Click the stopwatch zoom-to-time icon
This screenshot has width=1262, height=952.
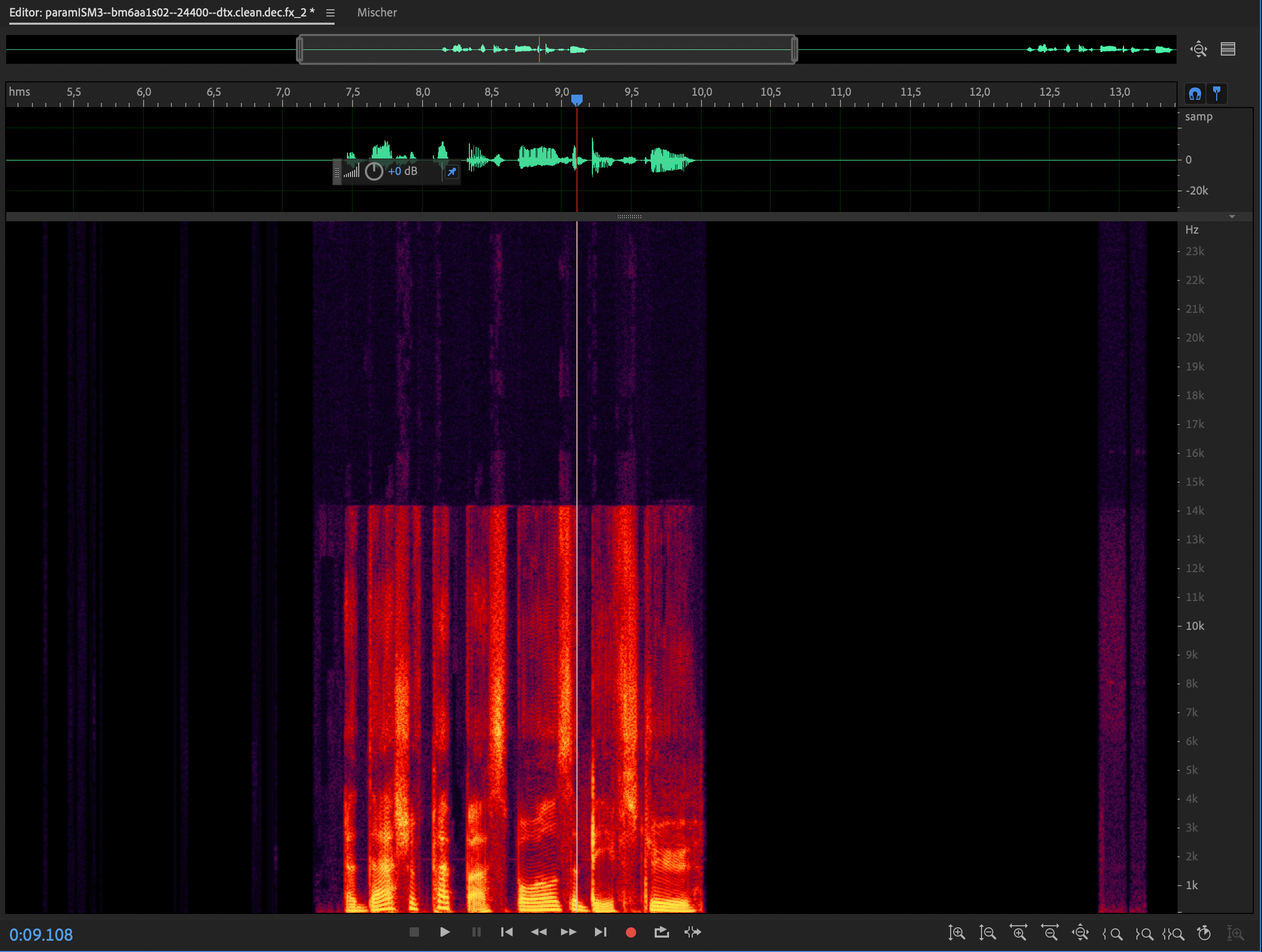click(x=1204, y=933)
